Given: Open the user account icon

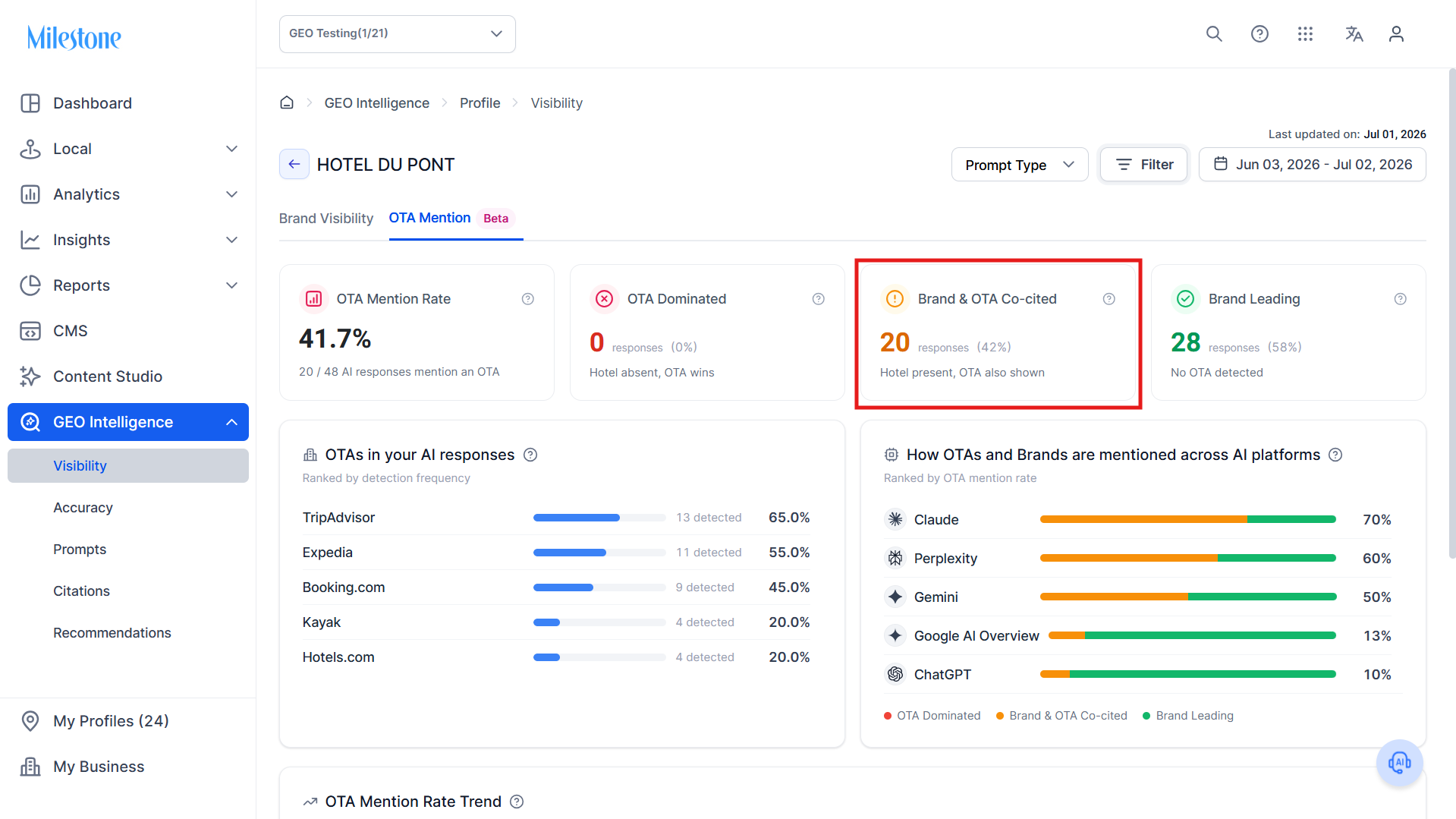Looking at the screenshot, I should click(1396, 33).
